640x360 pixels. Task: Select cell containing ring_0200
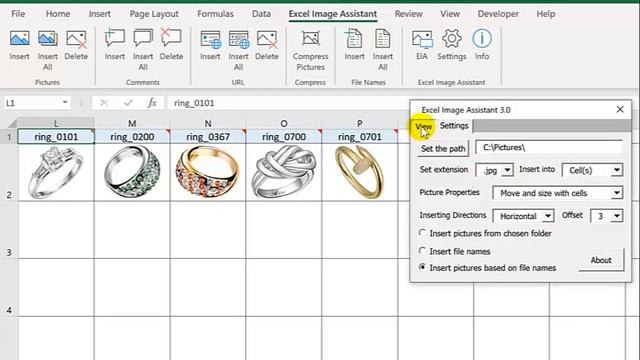(x=132, y=137)
